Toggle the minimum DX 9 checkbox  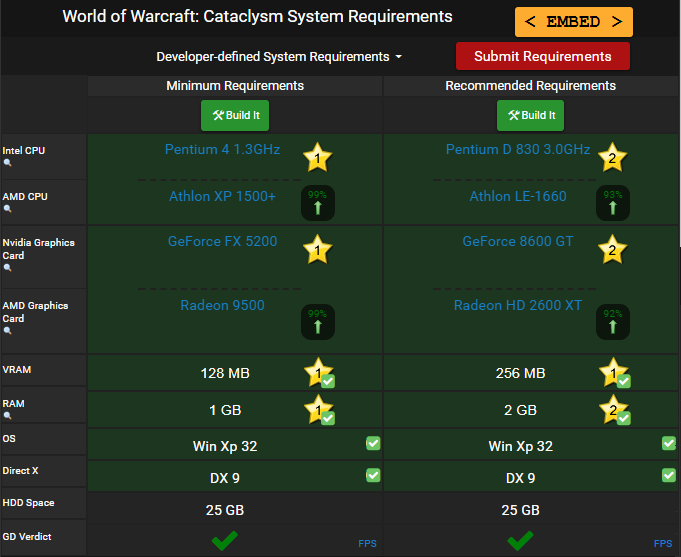tap(373, 475)
